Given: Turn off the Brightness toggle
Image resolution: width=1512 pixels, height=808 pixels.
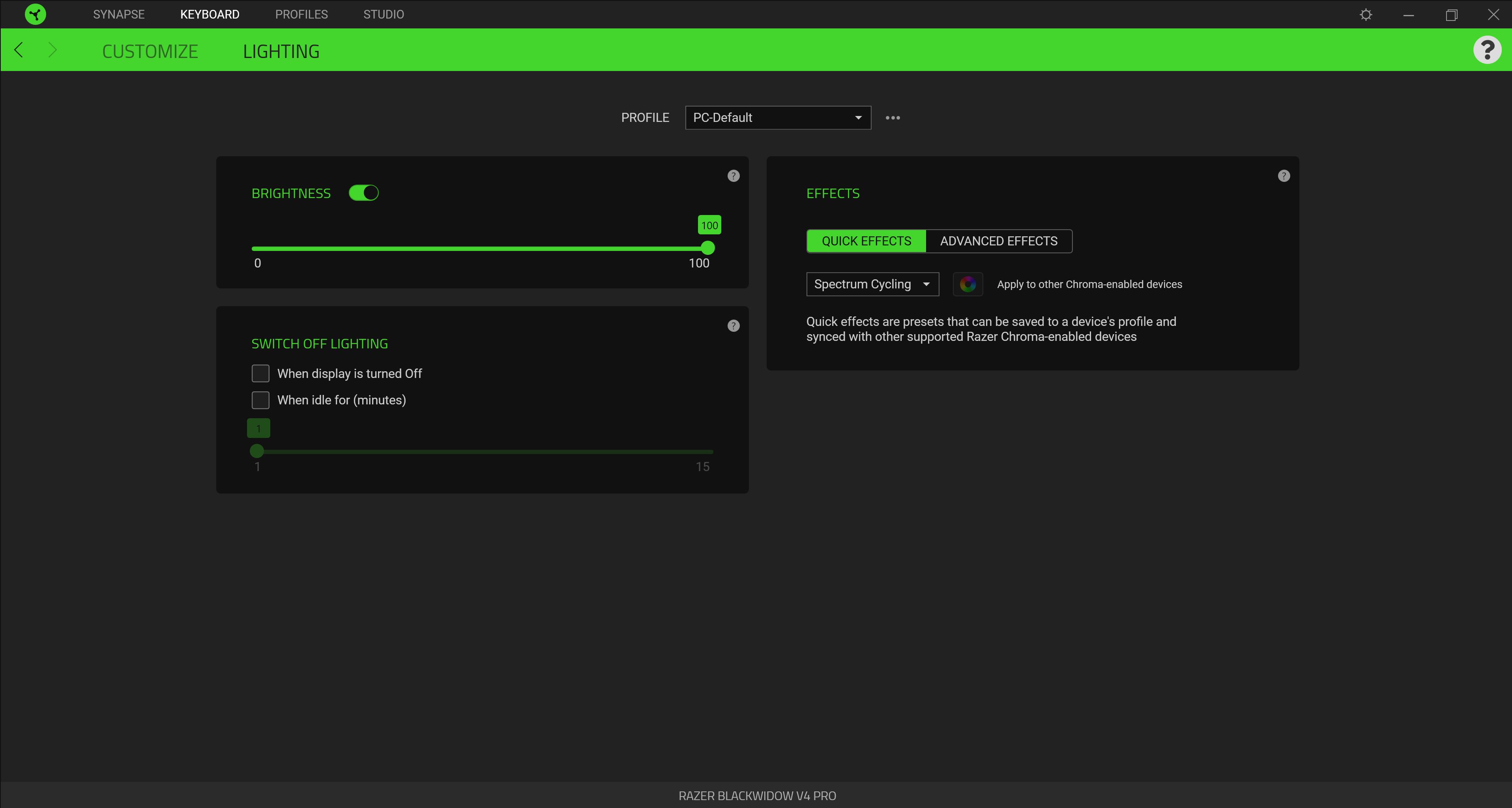Looking at the screenshot, I should click(x=363, y=193).
